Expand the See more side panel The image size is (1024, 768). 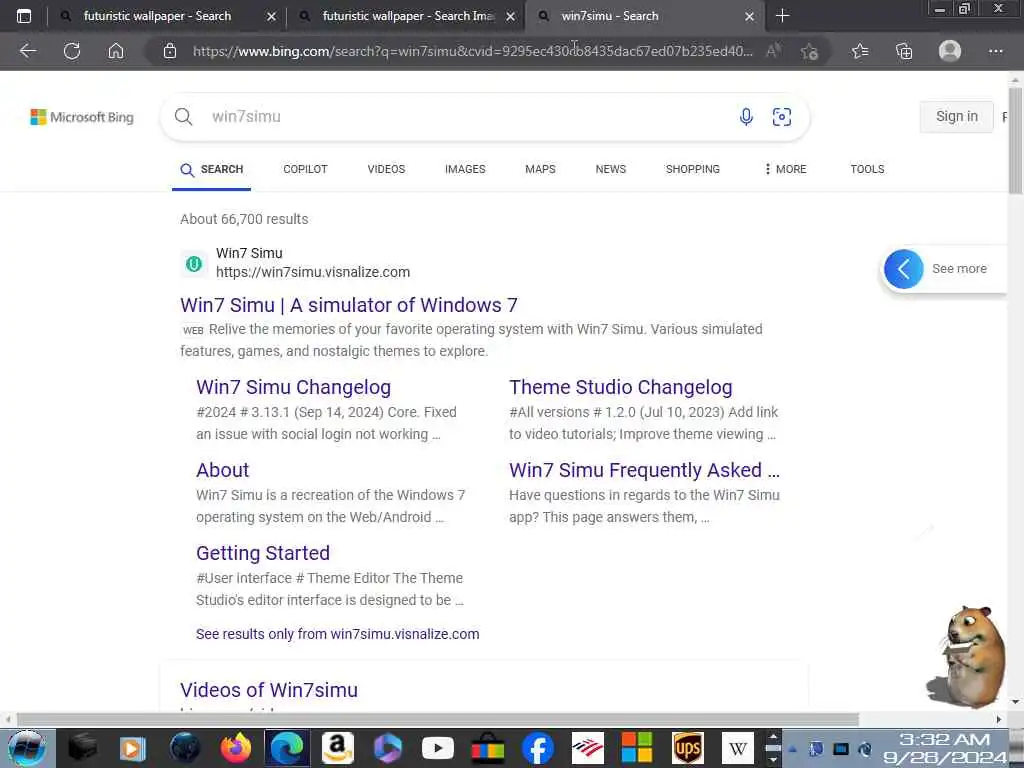tap(944, 268)
